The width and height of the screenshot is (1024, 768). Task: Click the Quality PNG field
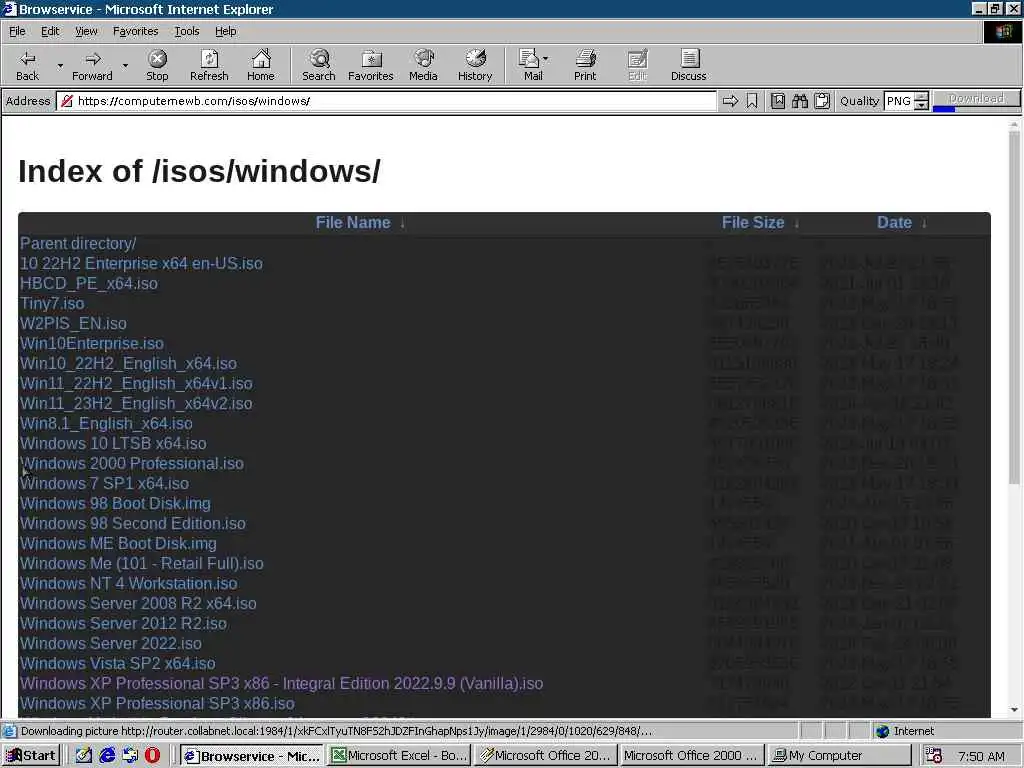(x=899, y=101)
